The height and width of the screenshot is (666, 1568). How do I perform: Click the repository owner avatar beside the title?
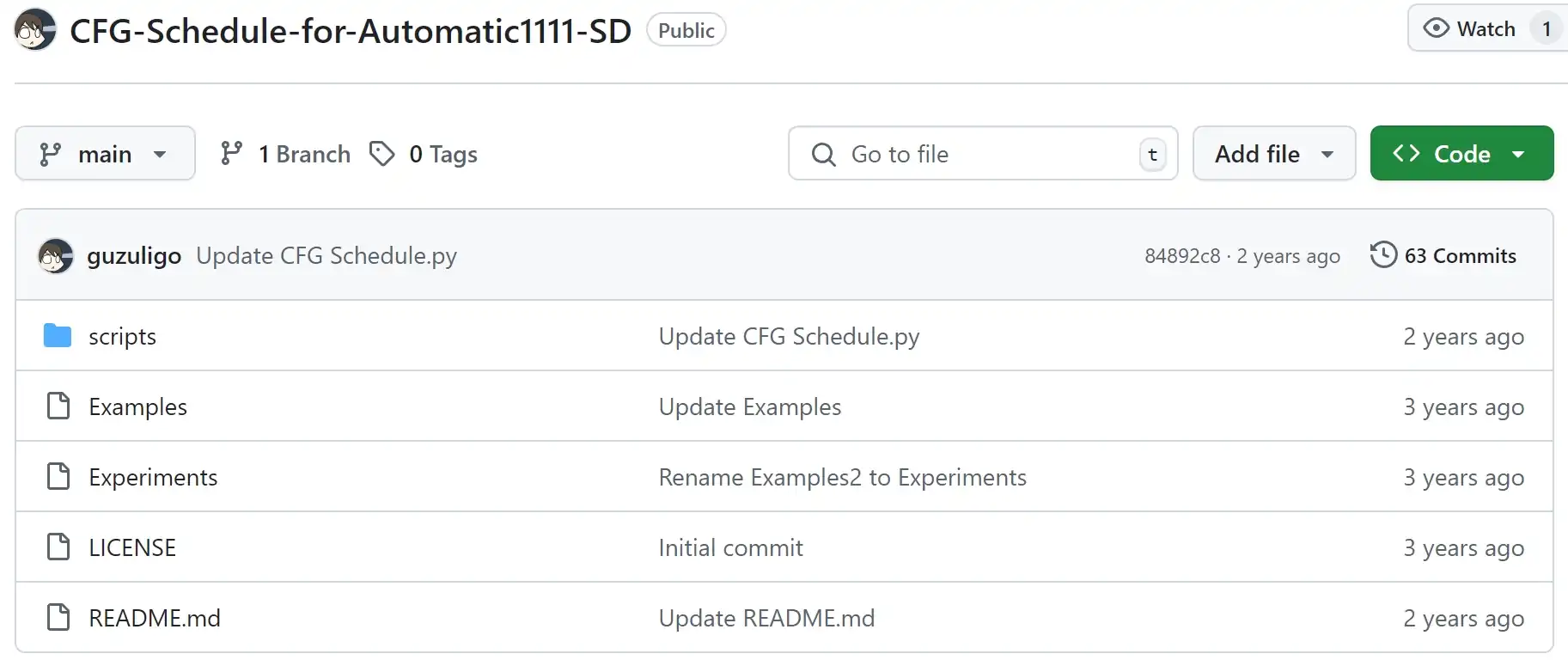(x=35, y=30)
